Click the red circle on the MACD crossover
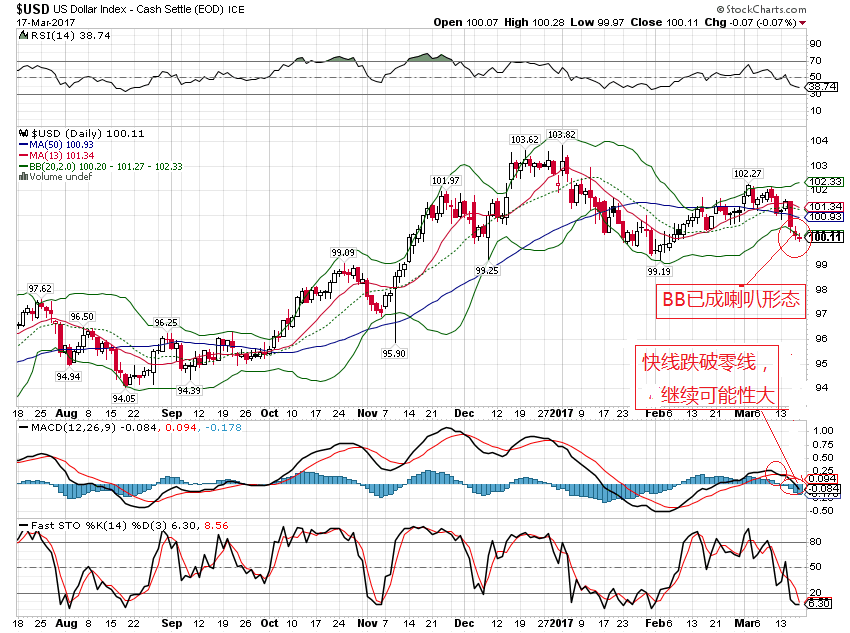This screenshot has width=850, height=633. (778, 473)
